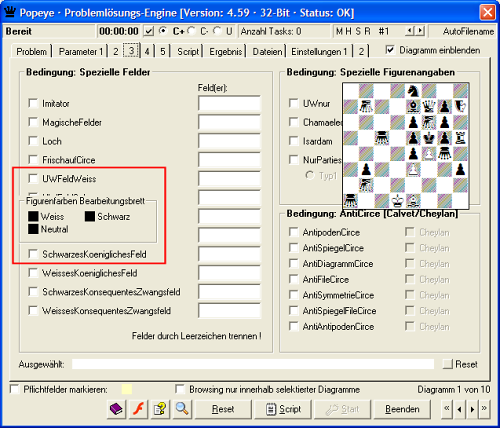Check WeissesKoeniglichesFeld

(x=33, y=273)
